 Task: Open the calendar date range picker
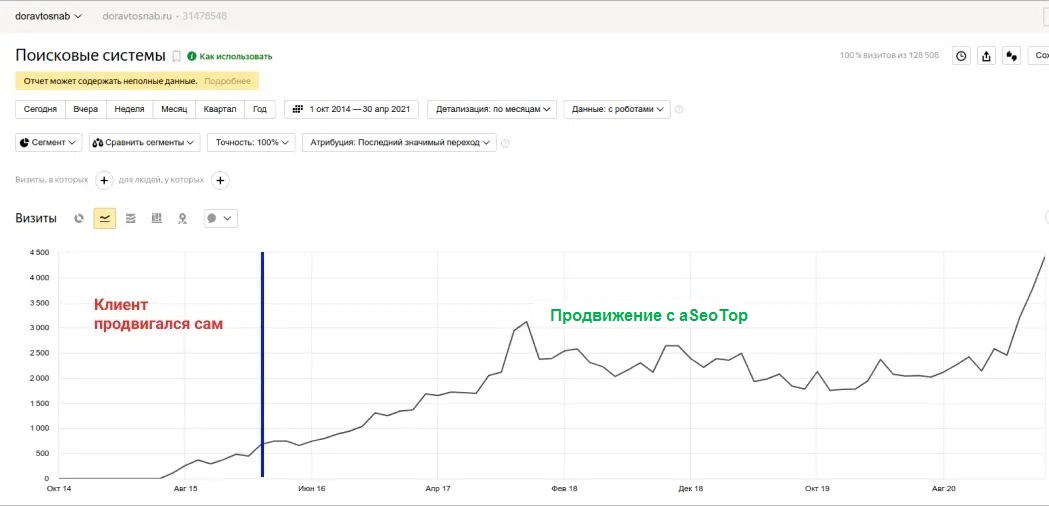click(x=352, y=109)
